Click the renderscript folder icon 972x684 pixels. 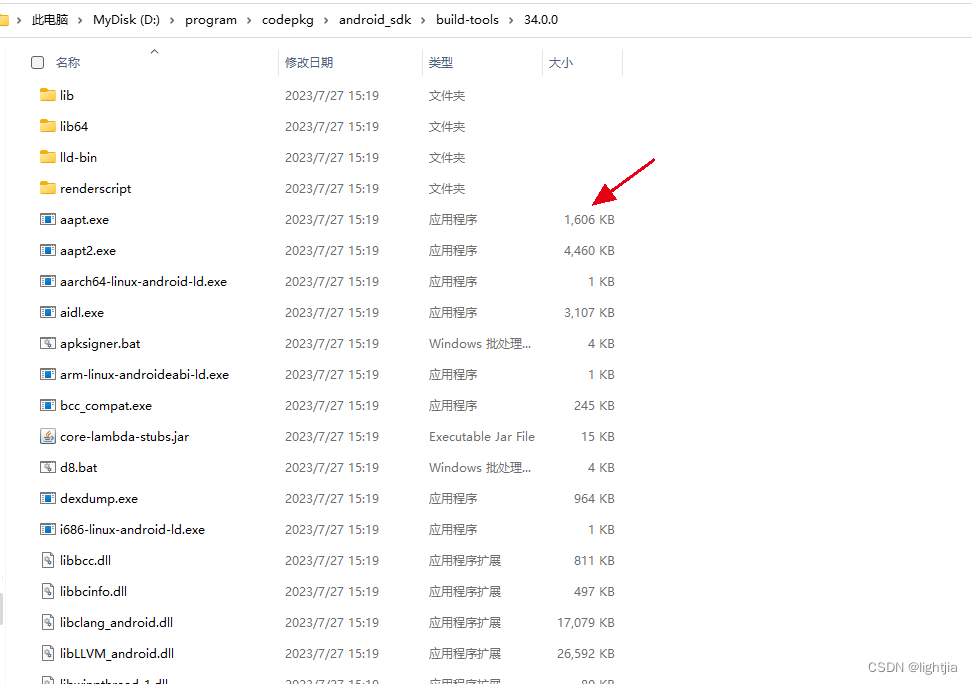(47, 188)
